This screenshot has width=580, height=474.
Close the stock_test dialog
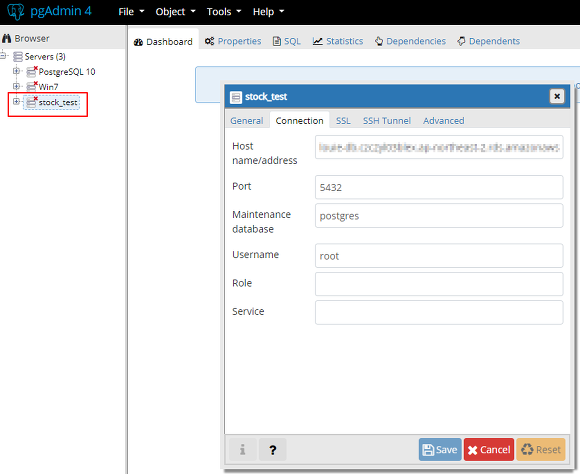tap(557, 97)
